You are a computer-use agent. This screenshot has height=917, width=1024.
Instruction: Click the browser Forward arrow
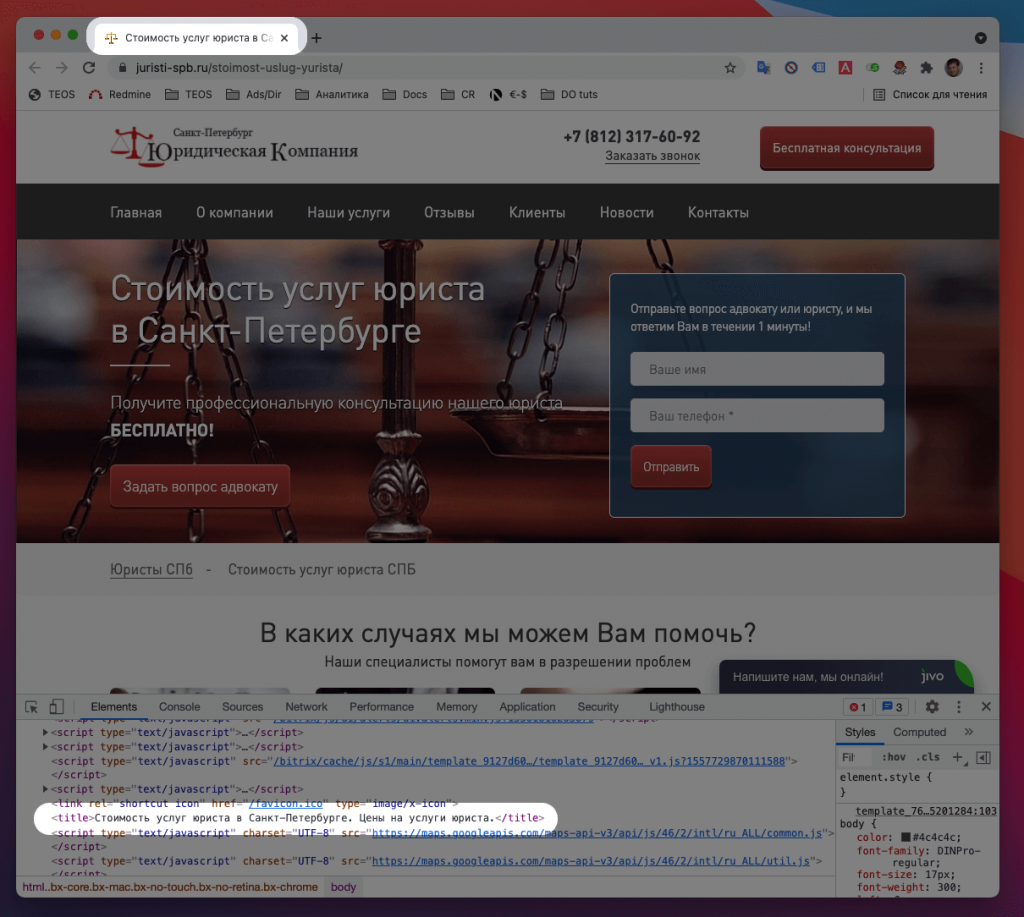tap(61, 68)
